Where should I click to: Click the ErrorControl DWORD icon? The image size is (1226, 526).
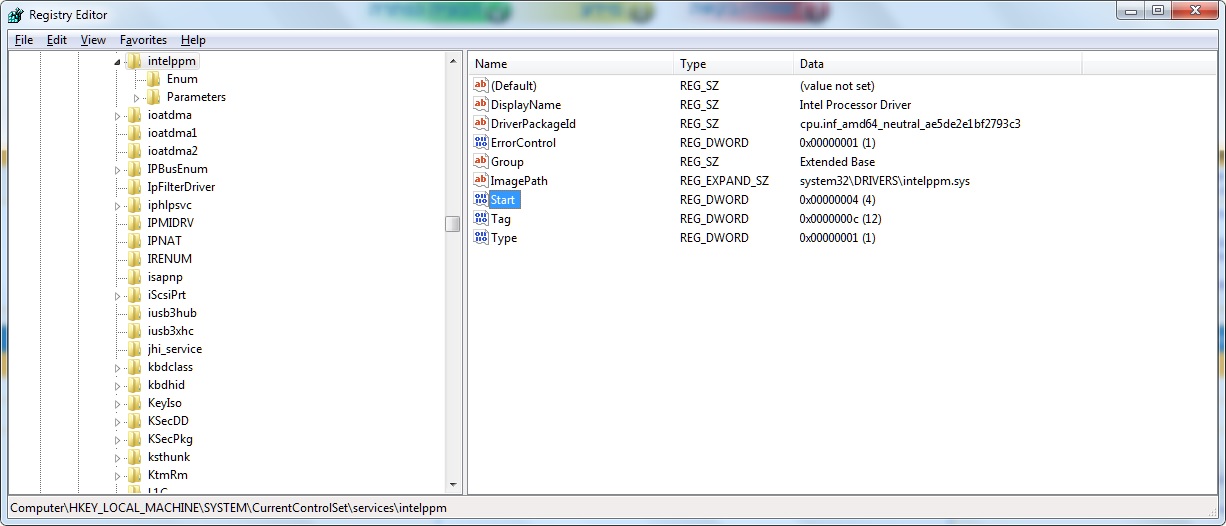(480, 143)
